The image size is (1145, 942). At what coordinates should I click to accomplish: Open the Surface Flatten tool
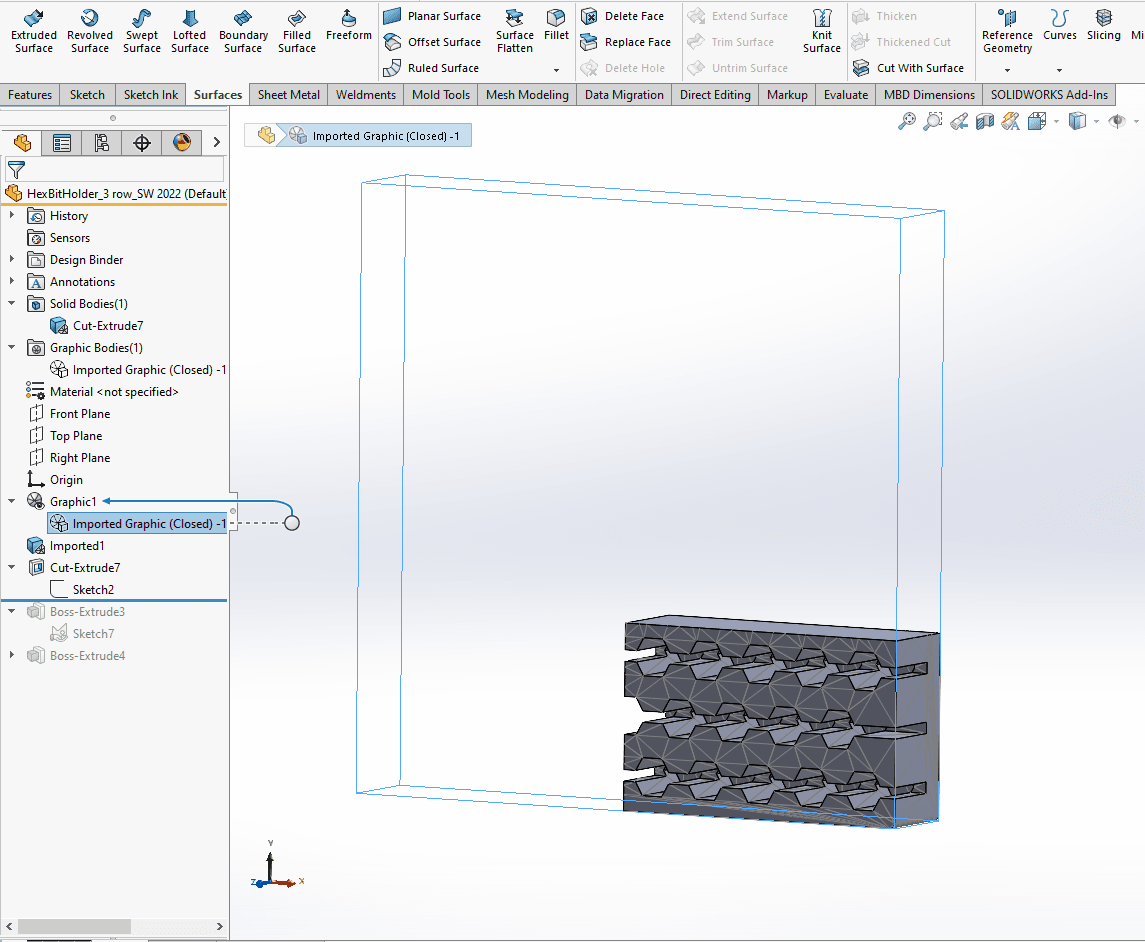[515, 31]
